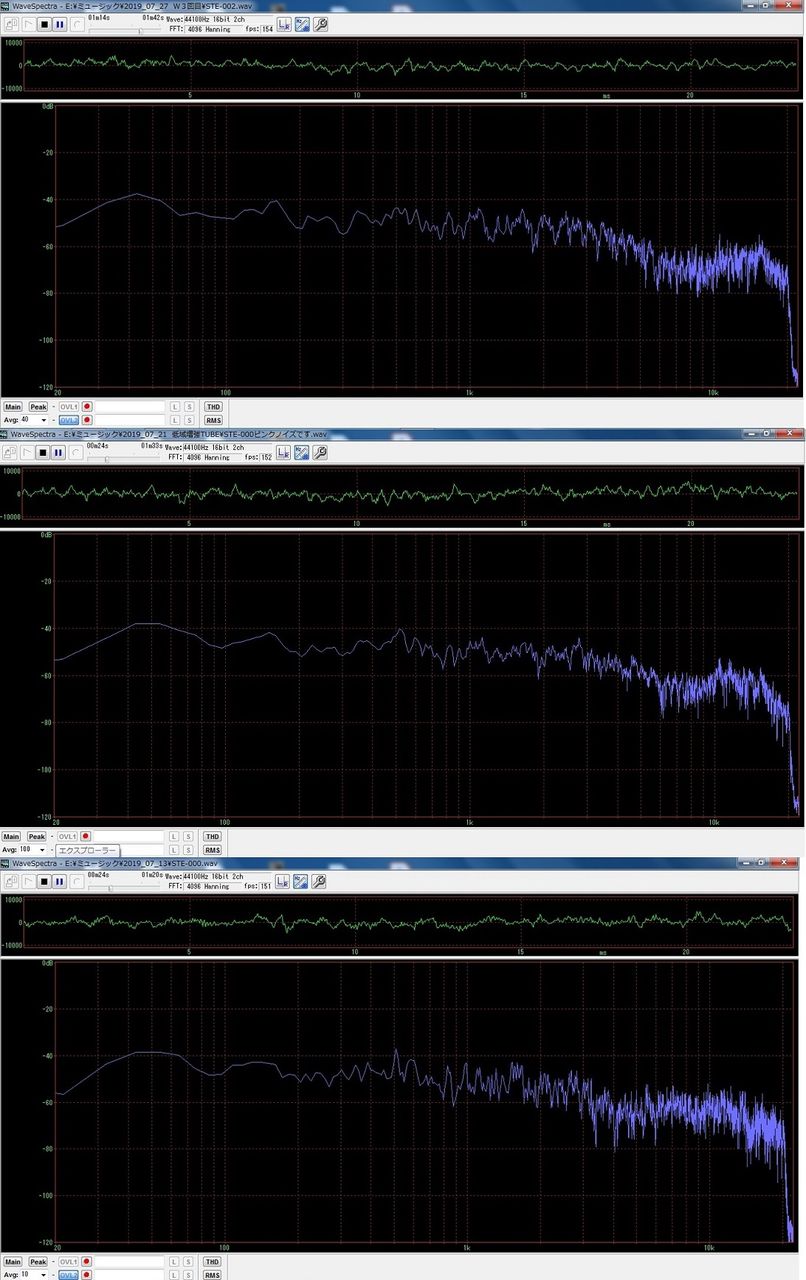This screenshot has height=1280, width=806.
Task: OVL1 row S button, middle window panel
Action: pos(189,837)
